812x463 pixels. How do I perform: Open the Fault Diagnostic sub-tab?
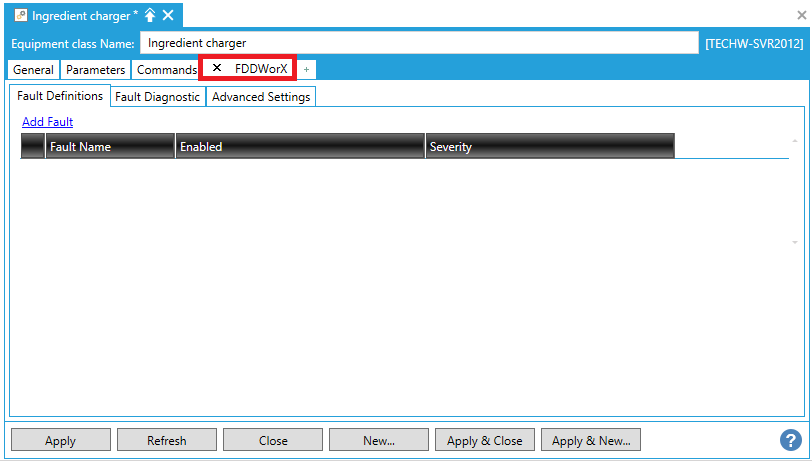pyautogui.click(x=157, y=97)
